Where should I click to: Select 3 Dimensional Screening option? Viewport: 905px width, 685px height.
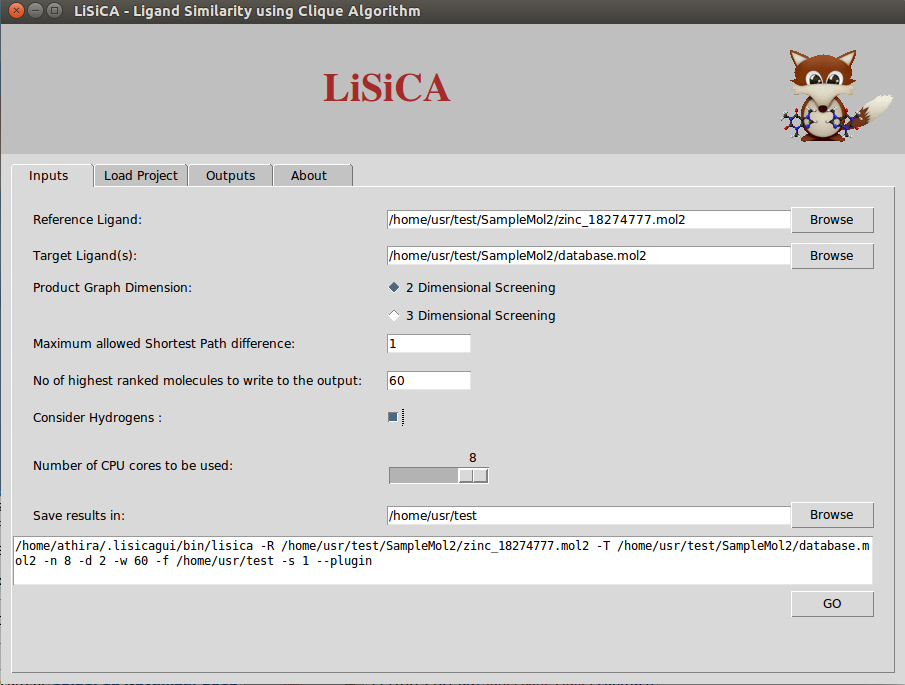(x=393, y=315)
